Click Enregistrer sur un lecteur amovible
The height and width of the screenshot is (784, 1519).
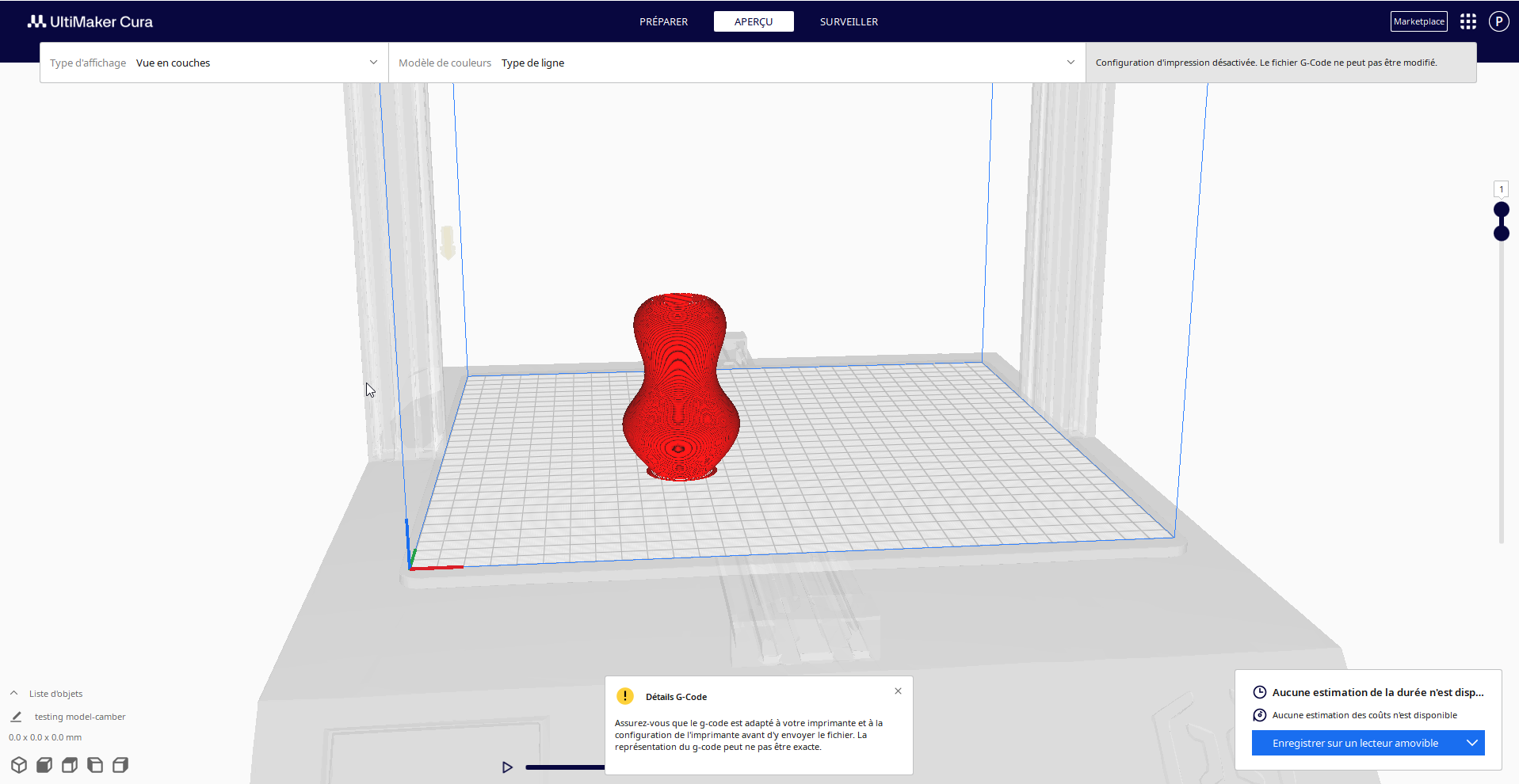1356,743
